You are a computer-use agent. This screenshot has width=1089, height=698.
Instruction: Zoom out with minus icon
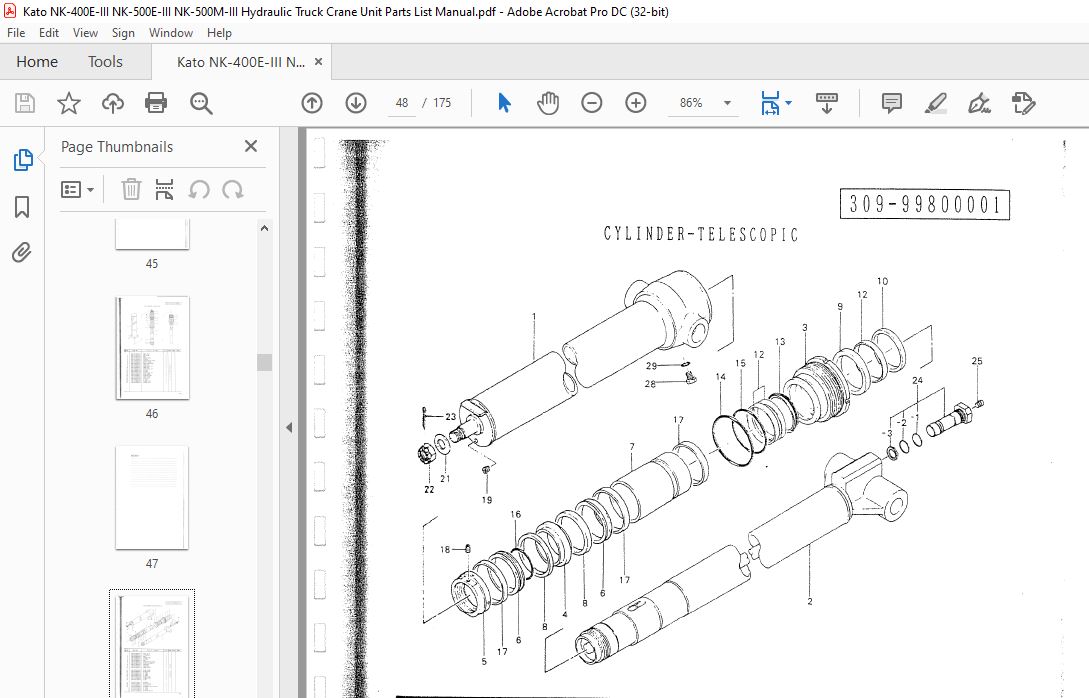(592, 103)
